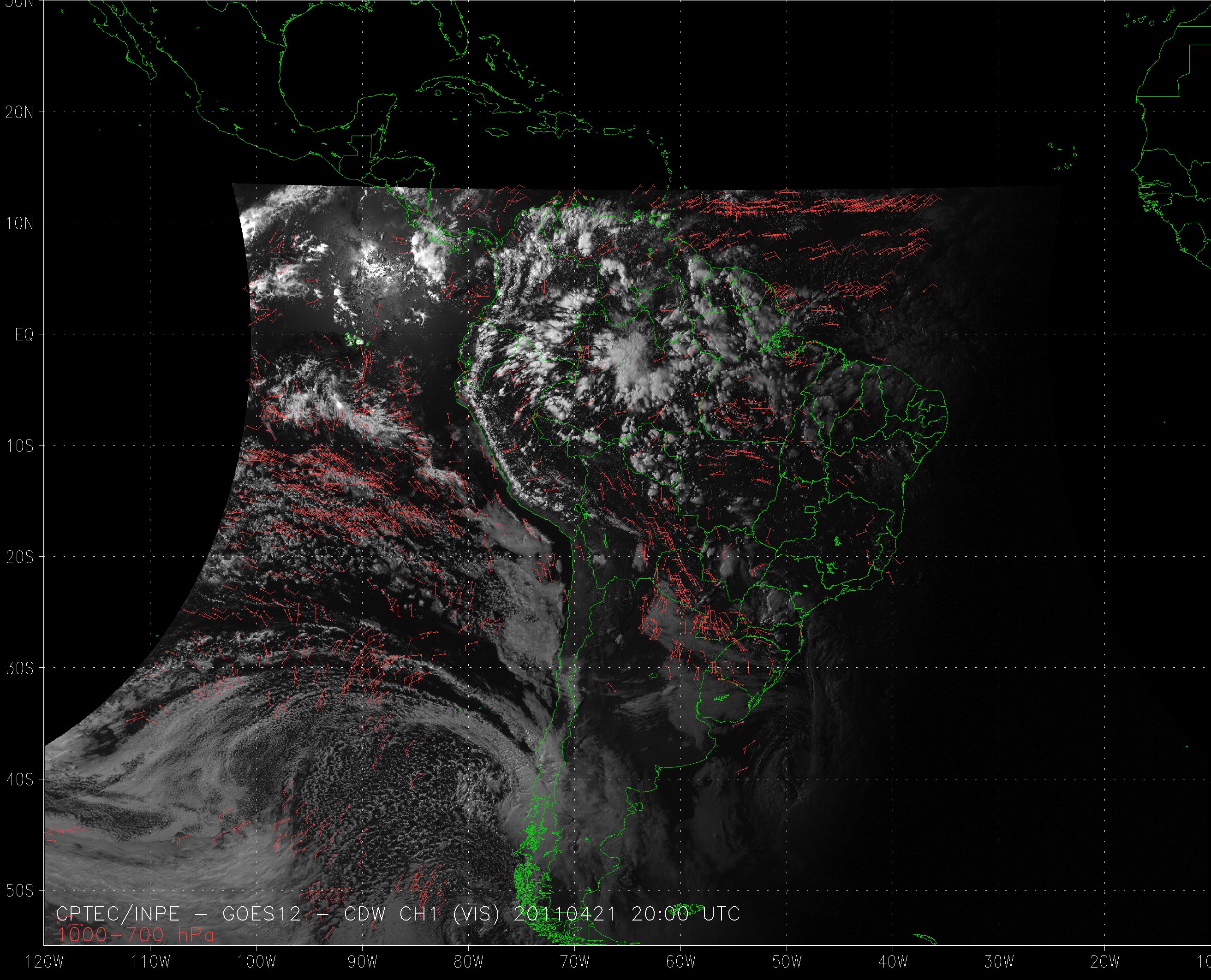Click the 100W longitude label
Screen dimensions: 1211x980
coord(257,962)
